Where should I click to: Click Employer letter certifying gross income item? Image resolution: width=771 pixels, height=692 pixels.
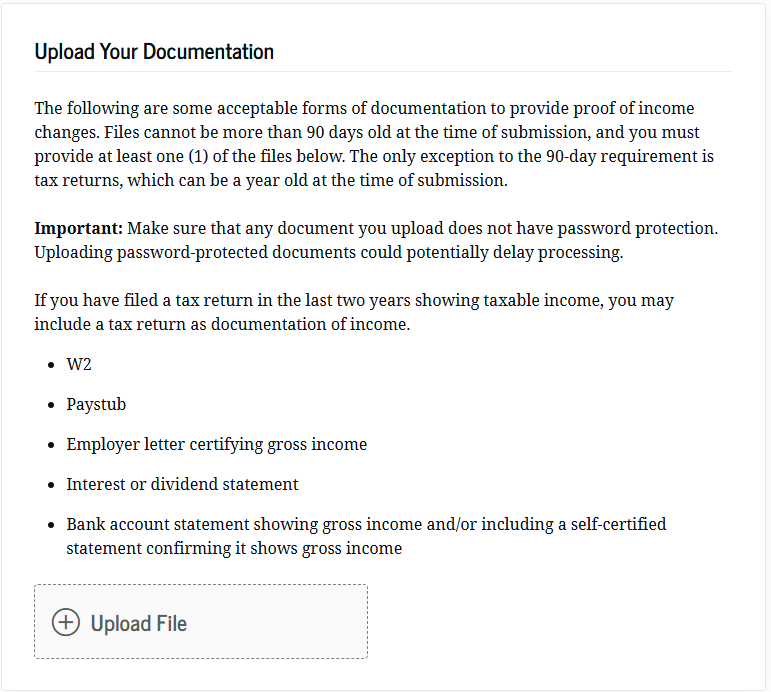216,444
